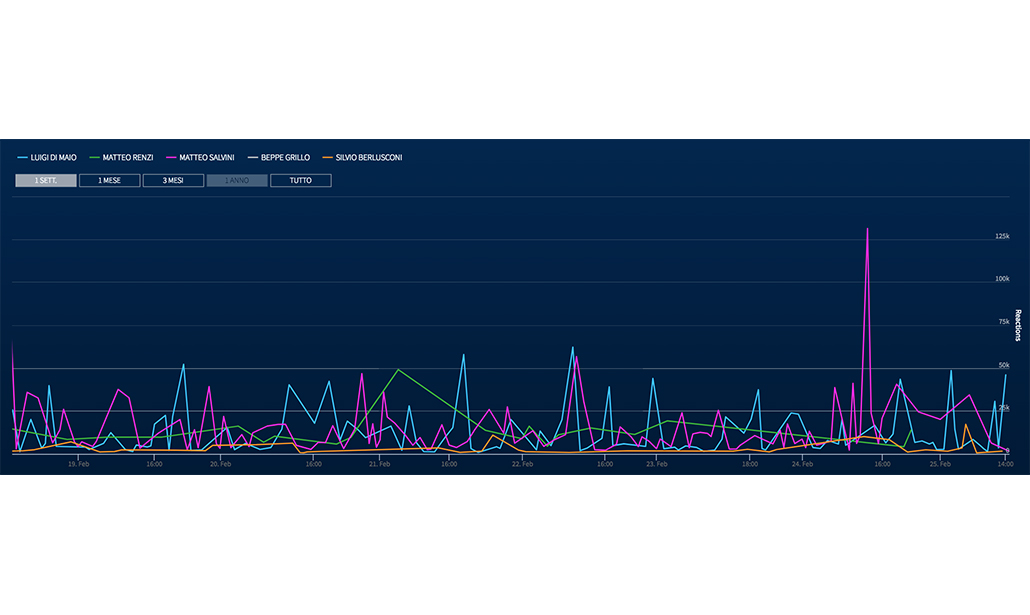
Task: Click Di Maio's tallest blue peak after 22. Feb
Action: [572, 348]
